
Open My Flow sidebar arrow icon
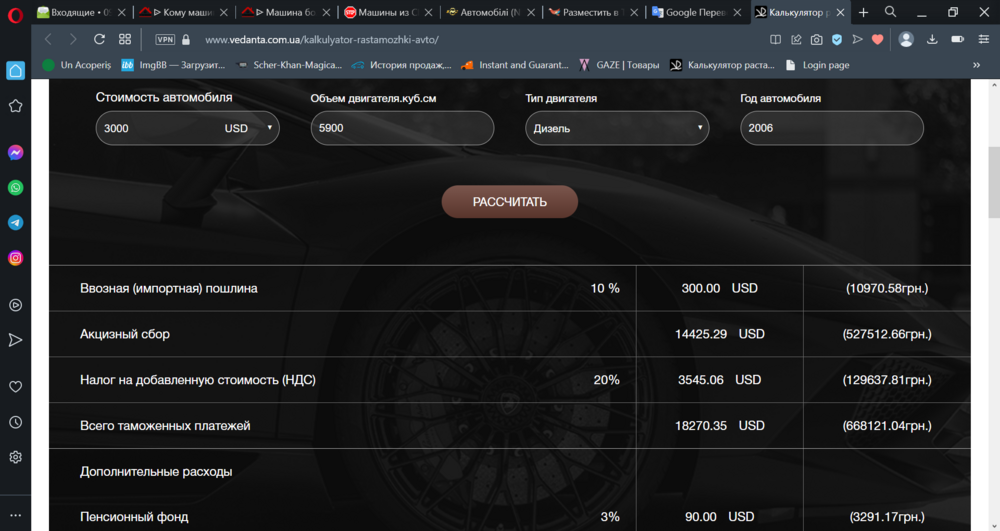(15, 340)
